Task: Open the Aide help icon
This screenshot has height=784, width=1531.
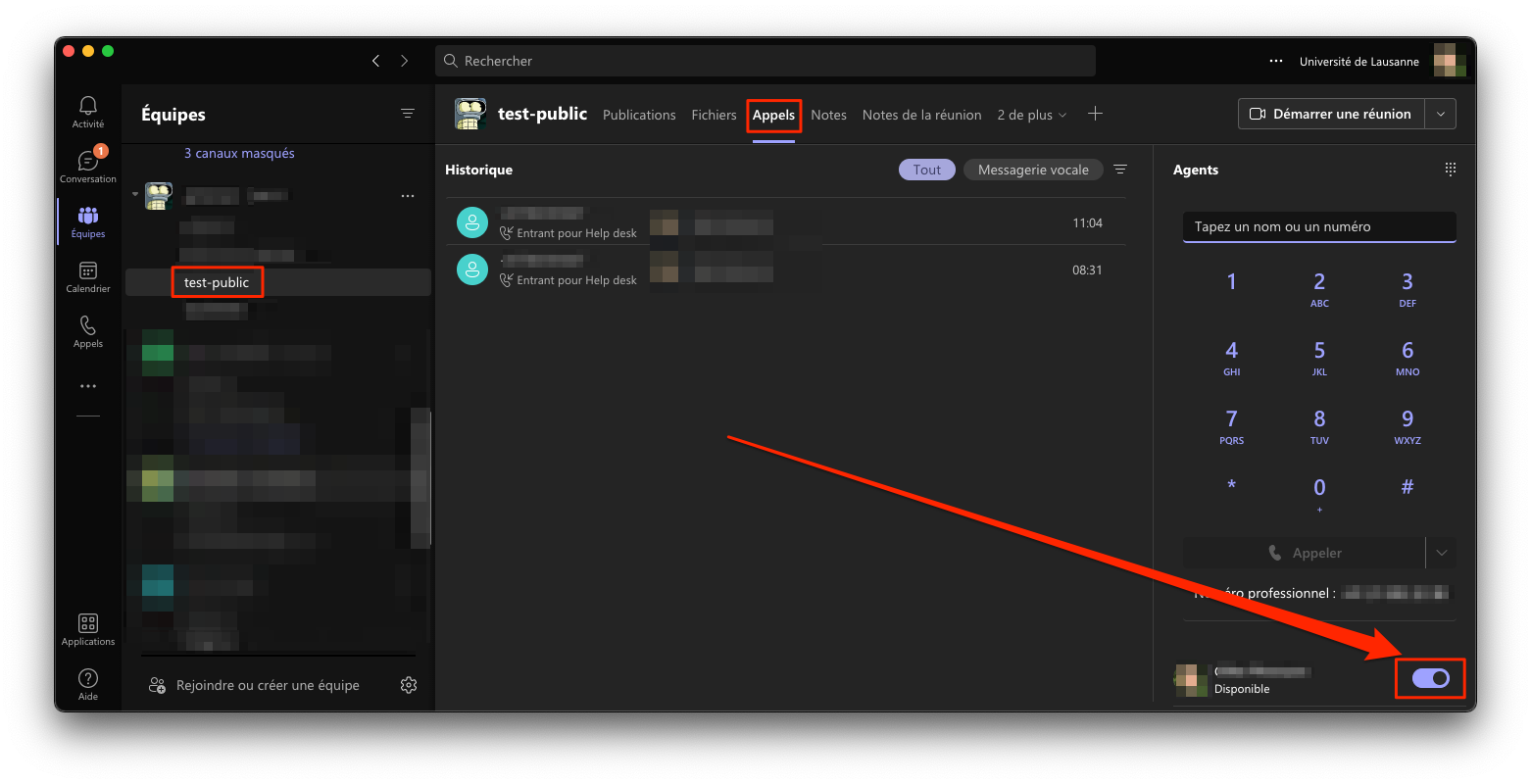Action: click(88, 683)
